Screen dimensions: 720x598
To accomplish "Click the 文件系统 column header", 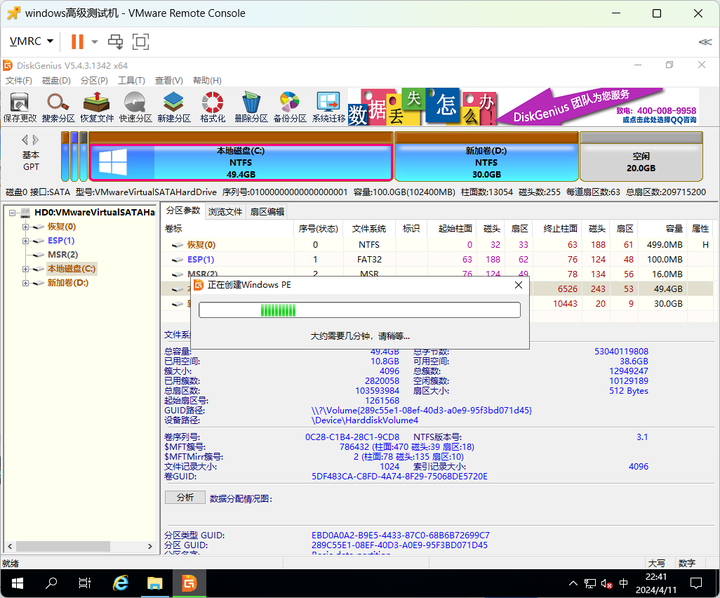I will coord(369,229).
